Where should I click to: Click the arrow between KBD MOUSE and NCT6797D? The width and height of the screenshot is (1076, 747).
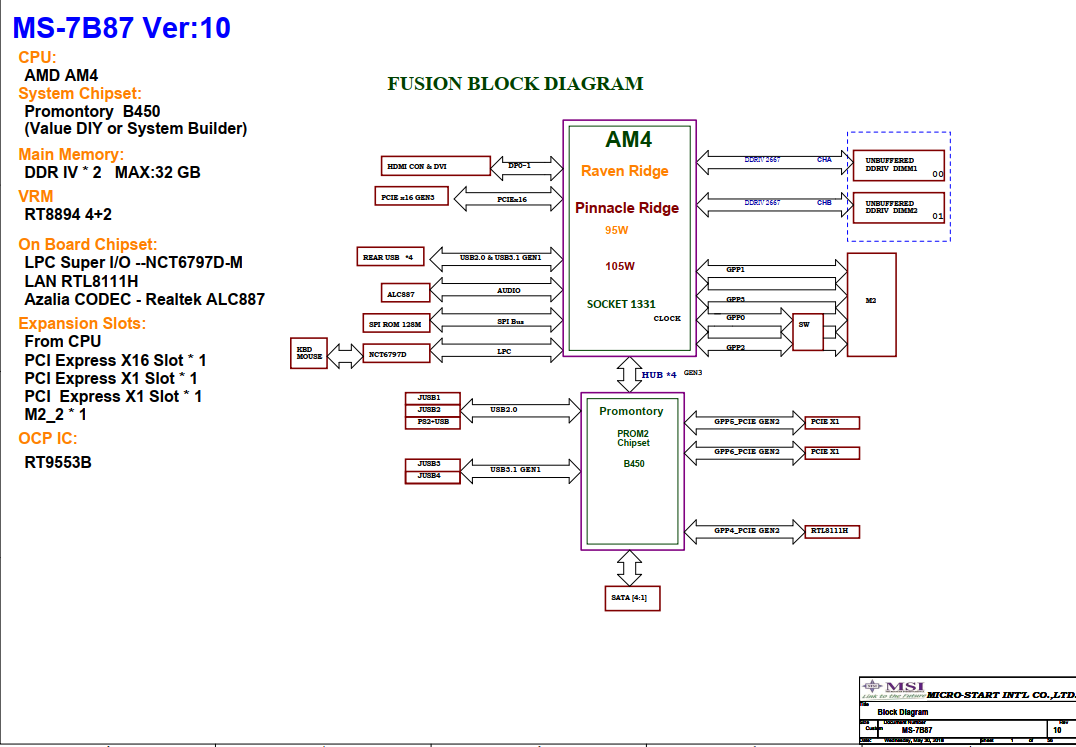tap(343, 354)
